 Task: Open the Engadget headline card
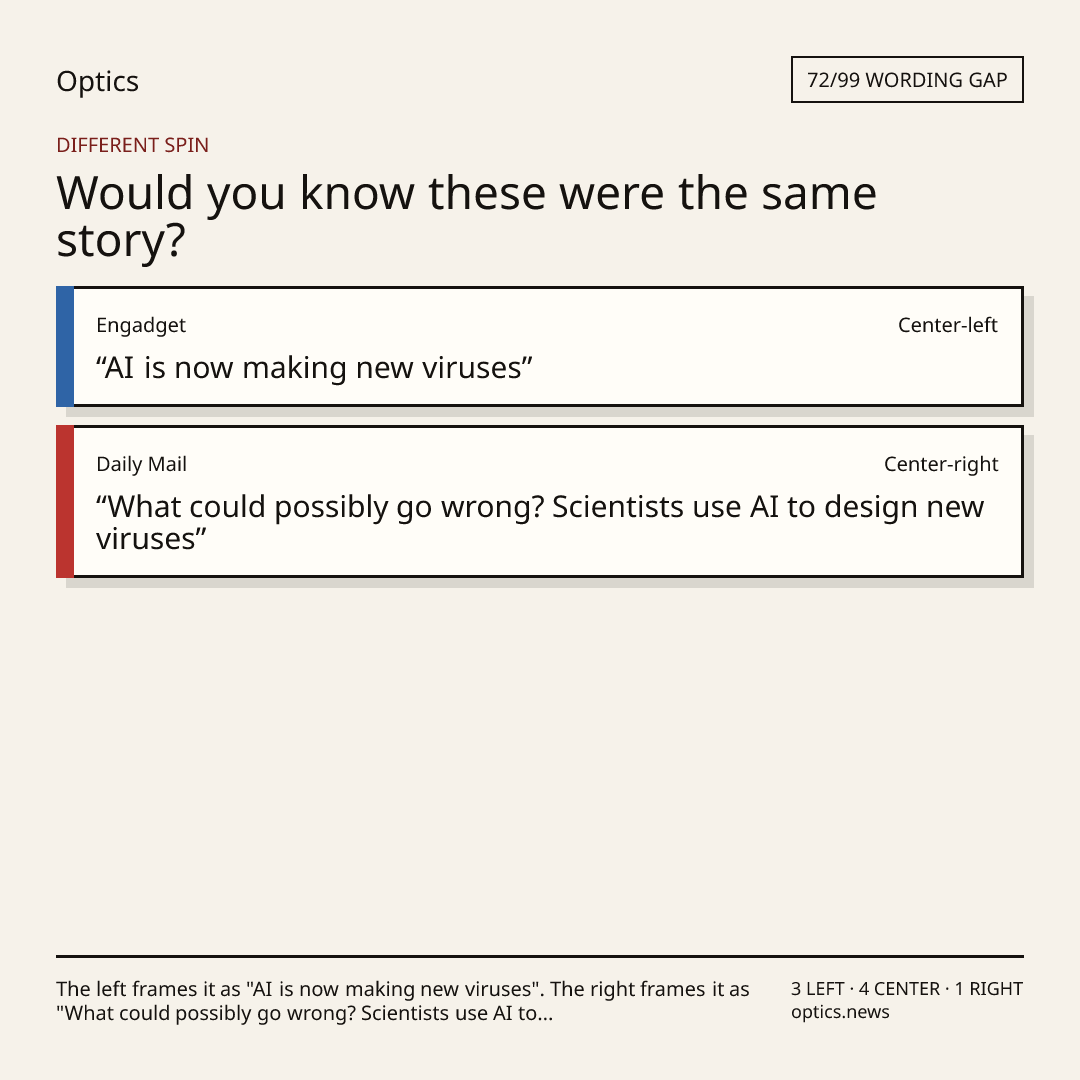coord(540,346)
